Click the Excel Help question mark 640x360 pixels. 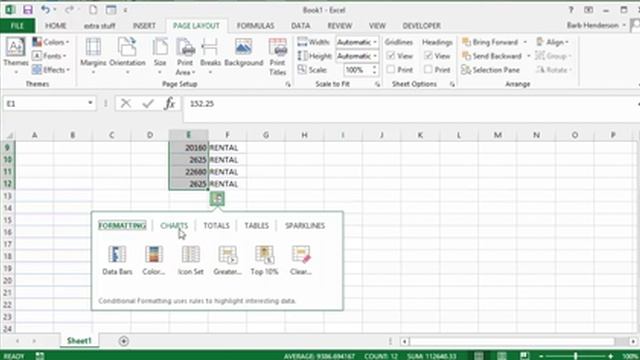(571, 10)
